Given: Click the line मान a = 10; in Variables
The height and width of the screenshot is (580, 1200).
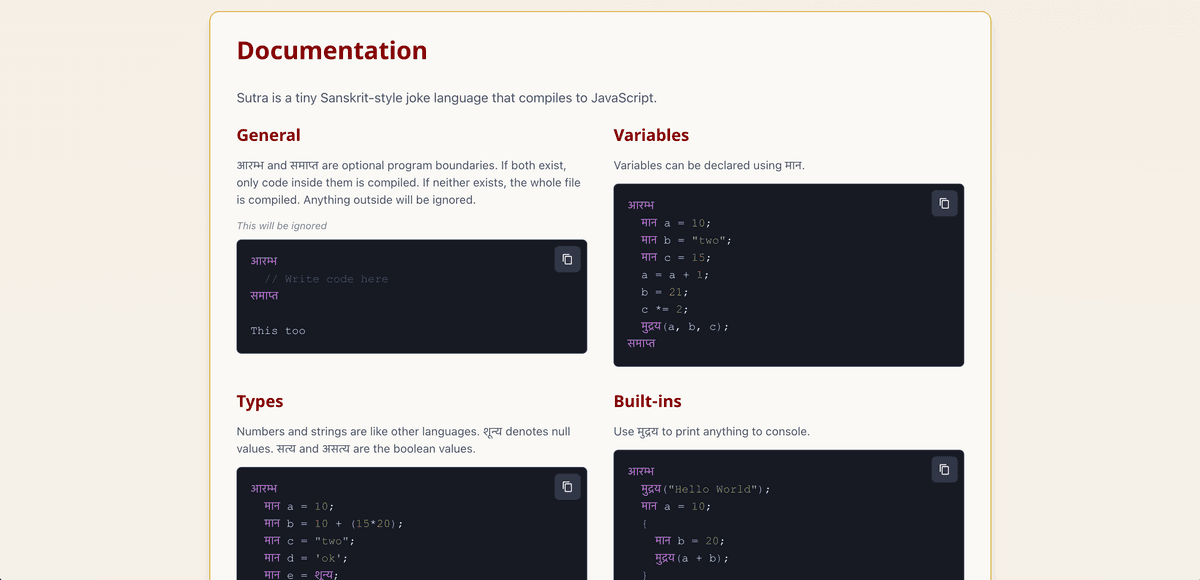Looking at the screenshot, I should point(677,223).
